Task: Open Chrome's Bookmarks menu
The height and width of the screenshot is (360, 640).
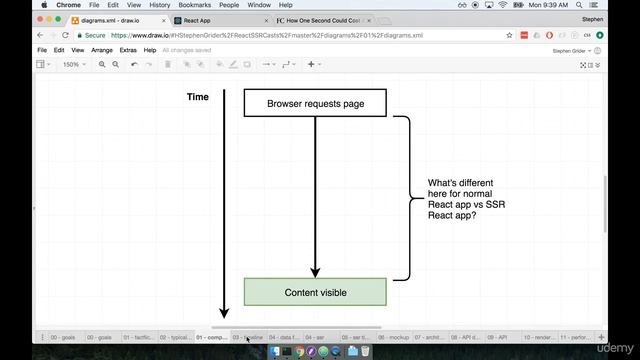Action: point(195,5)
